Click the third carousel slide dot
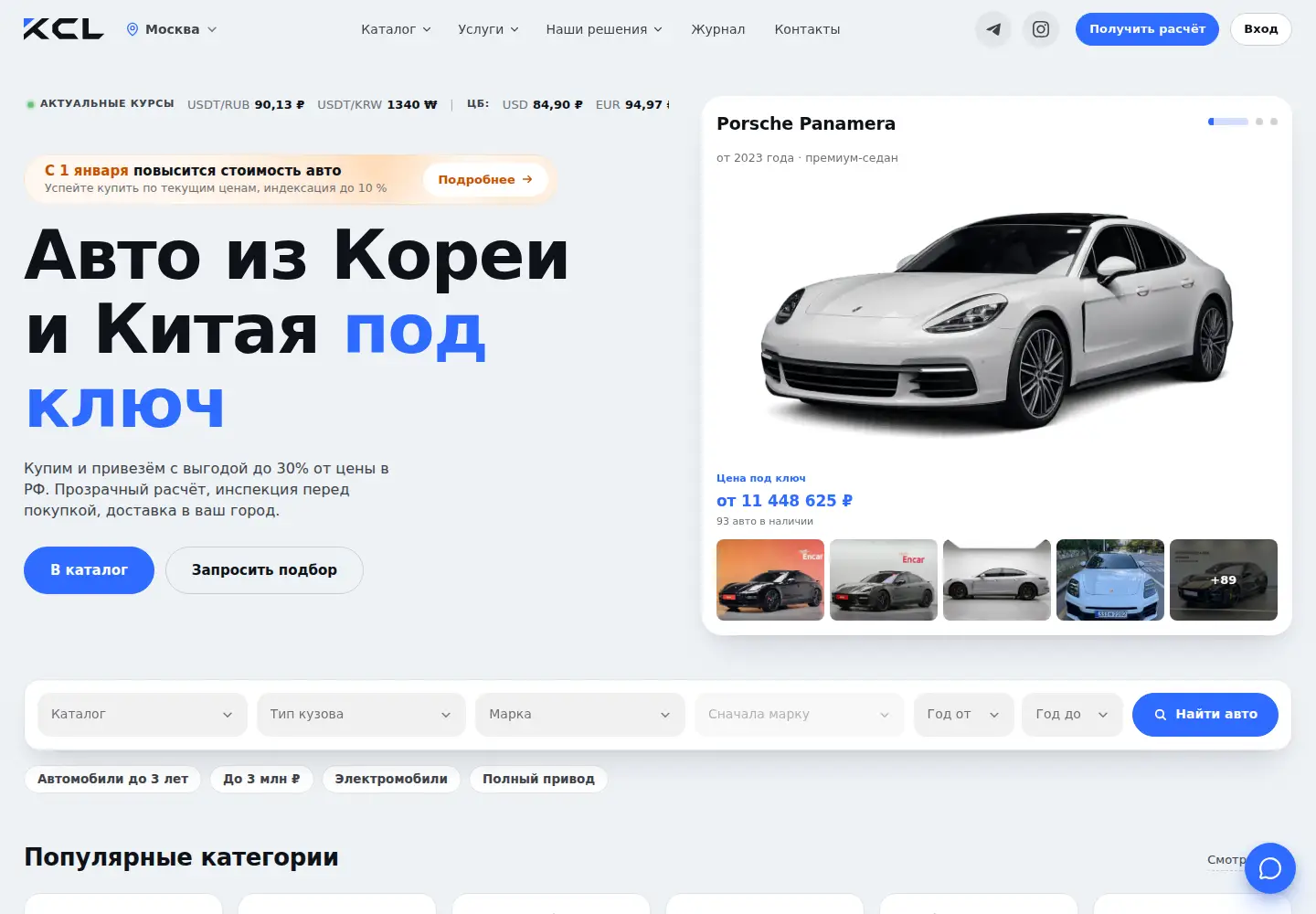The width and height of the screenshot is (1316, 914). [1274, 122]
